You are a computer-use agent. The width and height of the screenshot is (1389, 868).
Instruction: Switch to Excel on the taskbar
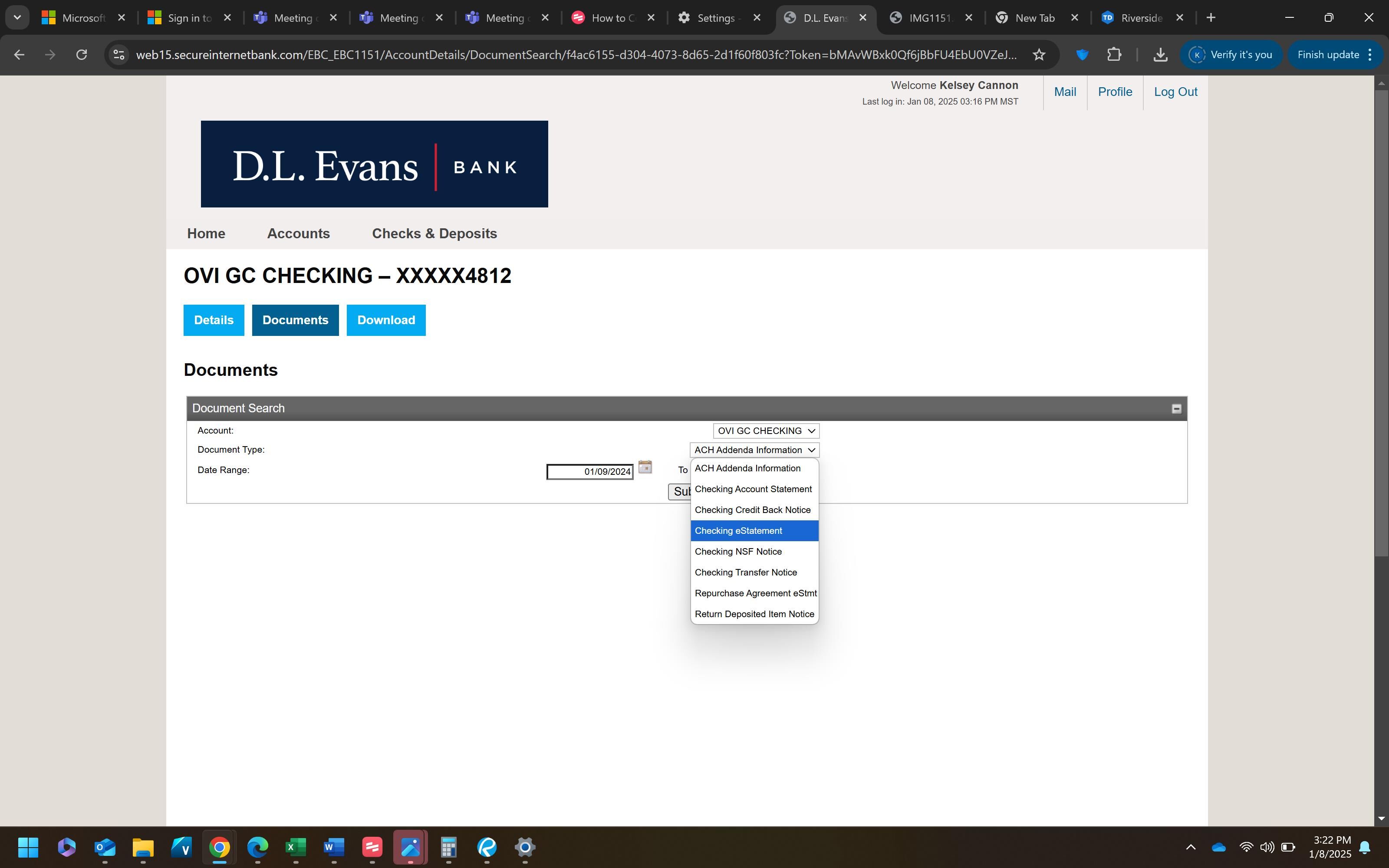click(296, 847)
